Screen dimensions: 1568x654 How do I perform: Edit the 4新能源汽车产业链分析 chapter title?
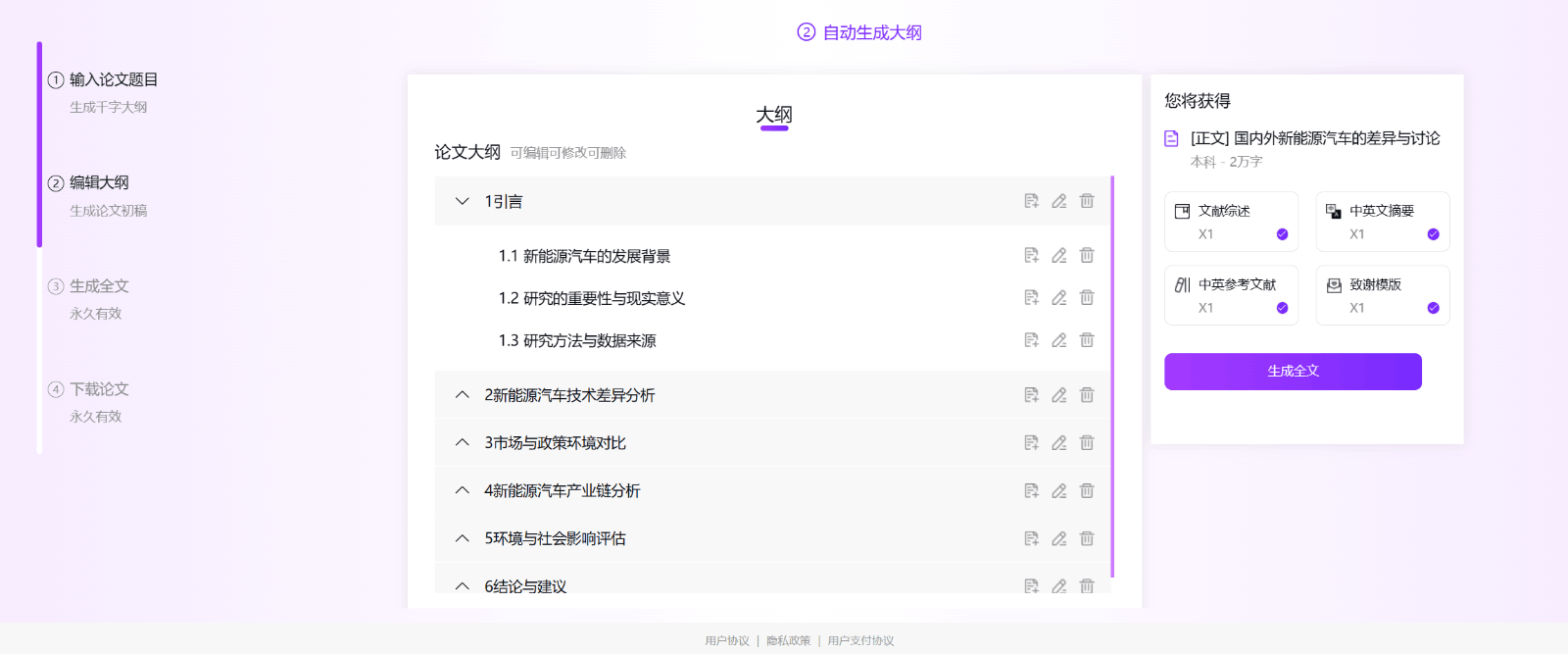[x=1058, y=491]
